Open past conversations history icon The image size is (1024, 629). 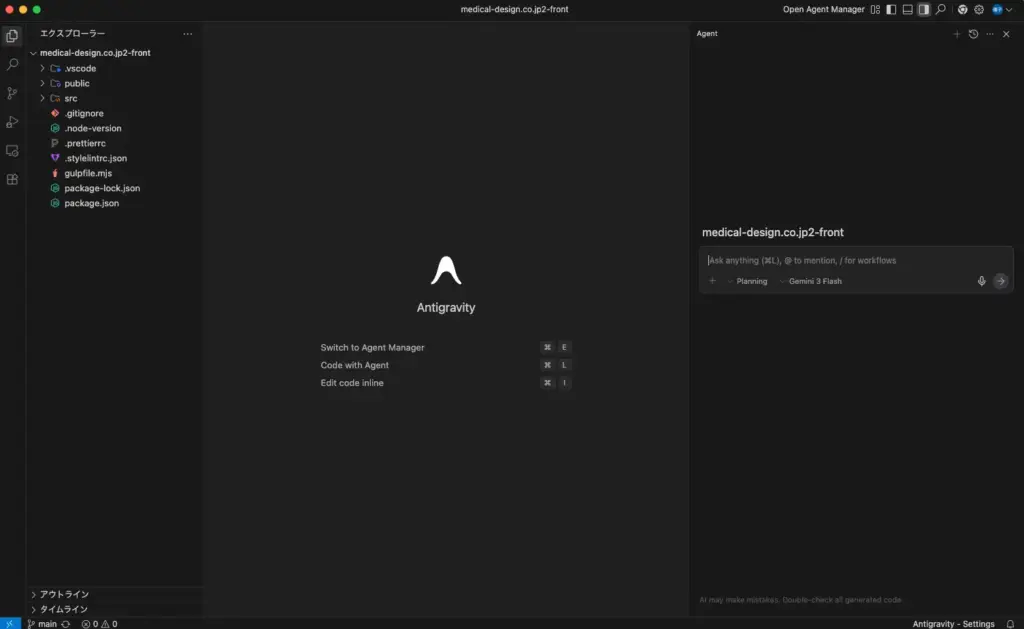(x=973, y=34)
